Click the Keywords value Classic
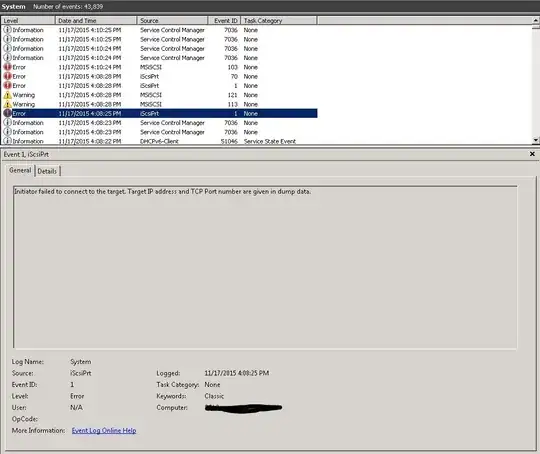Viewport: 540px width, 454px height. [x=214, y=396]
